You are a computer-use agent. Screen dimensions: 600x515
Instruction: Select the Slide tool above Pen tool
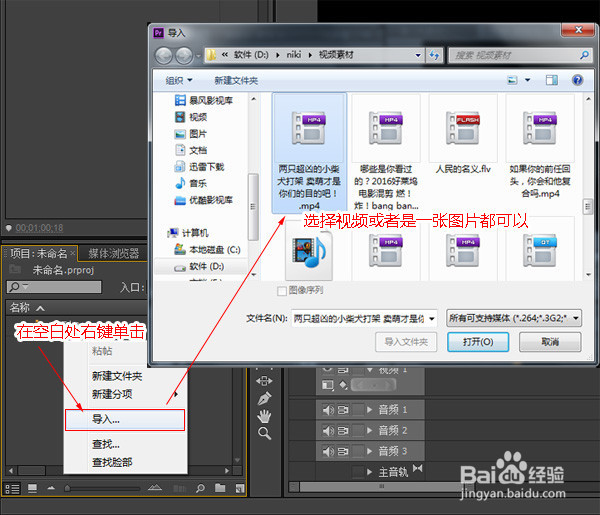click(264, 381)
